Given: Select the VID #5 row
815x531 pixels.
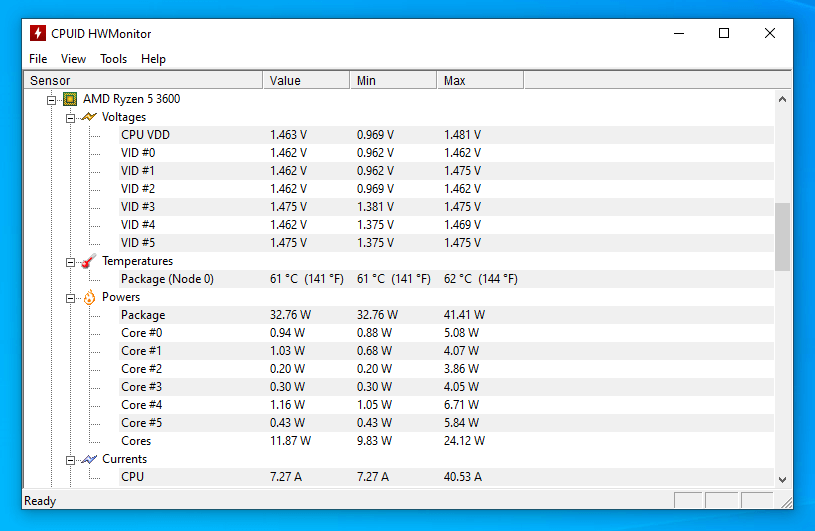Looking at the screenshot, I should pos(446,243).
